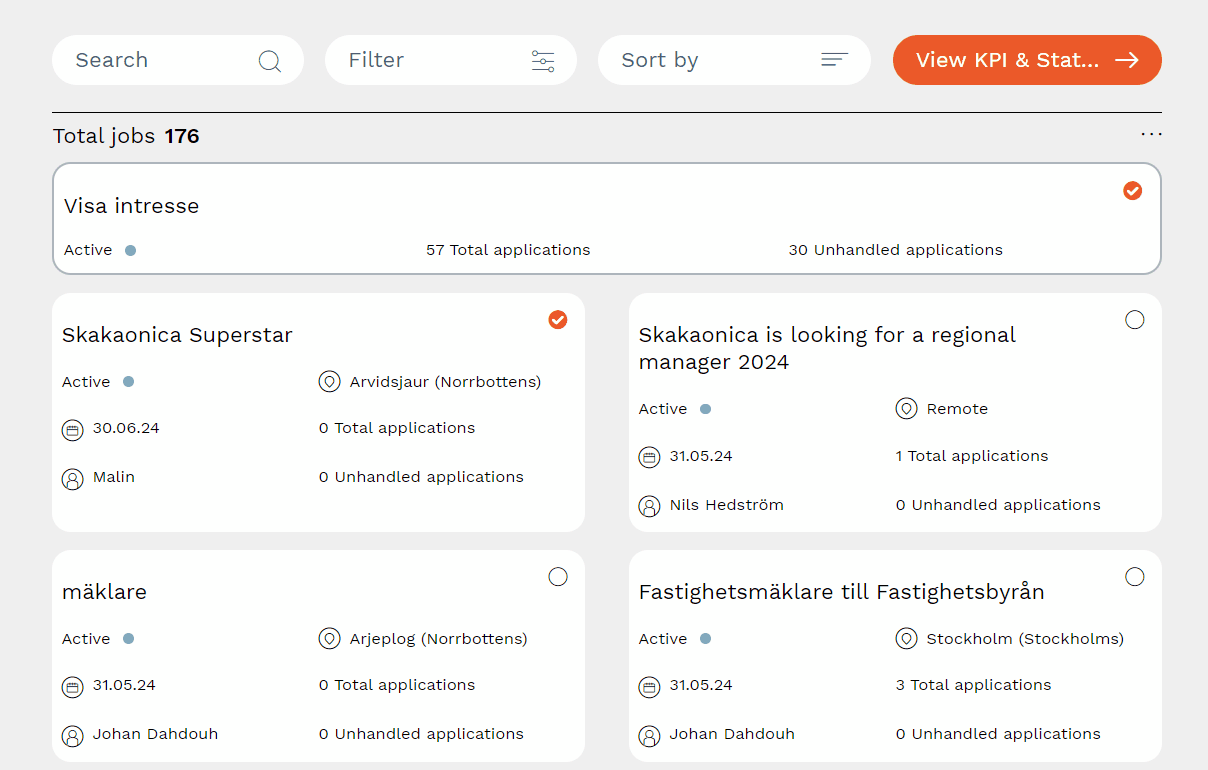Open the Filter dropdown
The width and height of the screenshot is (1208, 770).
coord(450,60)
